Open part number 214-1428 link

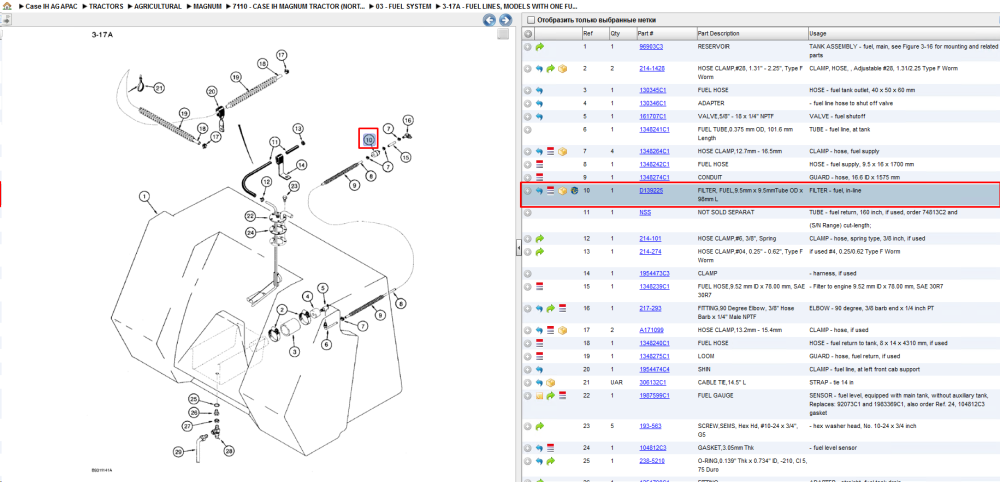[x=652, y=68]
